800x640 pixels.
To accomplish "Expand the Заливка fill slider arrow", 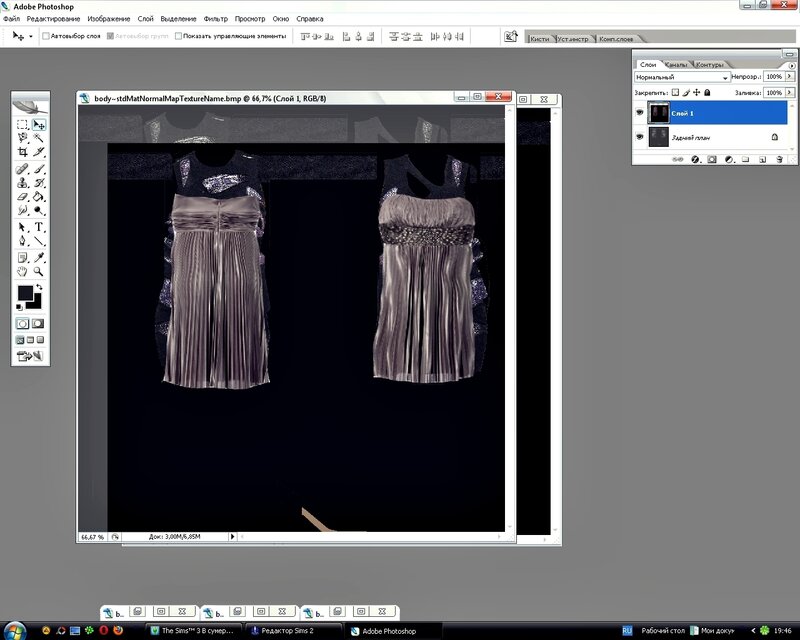I will point(787,92).
